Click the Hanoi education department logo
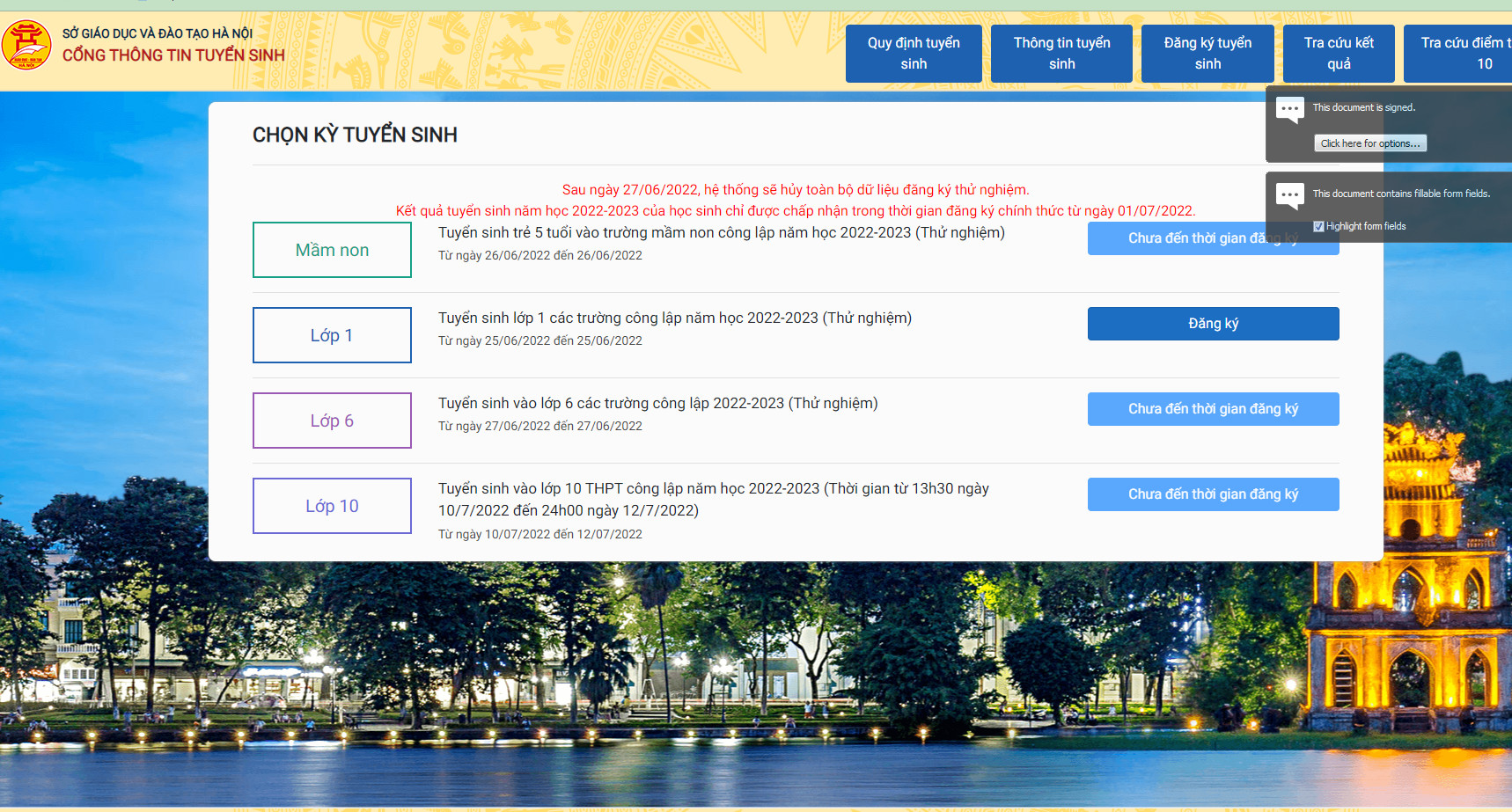Image resolution: width=1512 pixels, height=812 pixels. 26,45
